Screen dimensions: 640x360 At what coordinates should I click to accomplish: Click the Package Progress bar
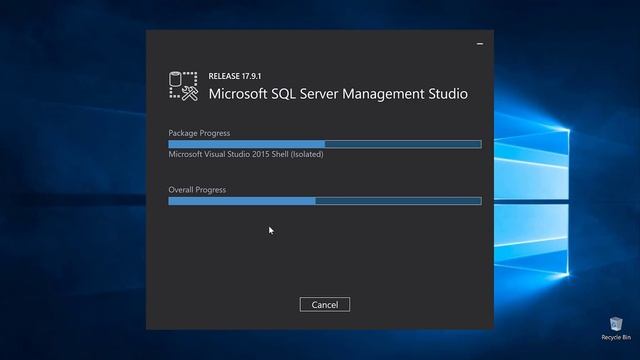coord(325,144)
